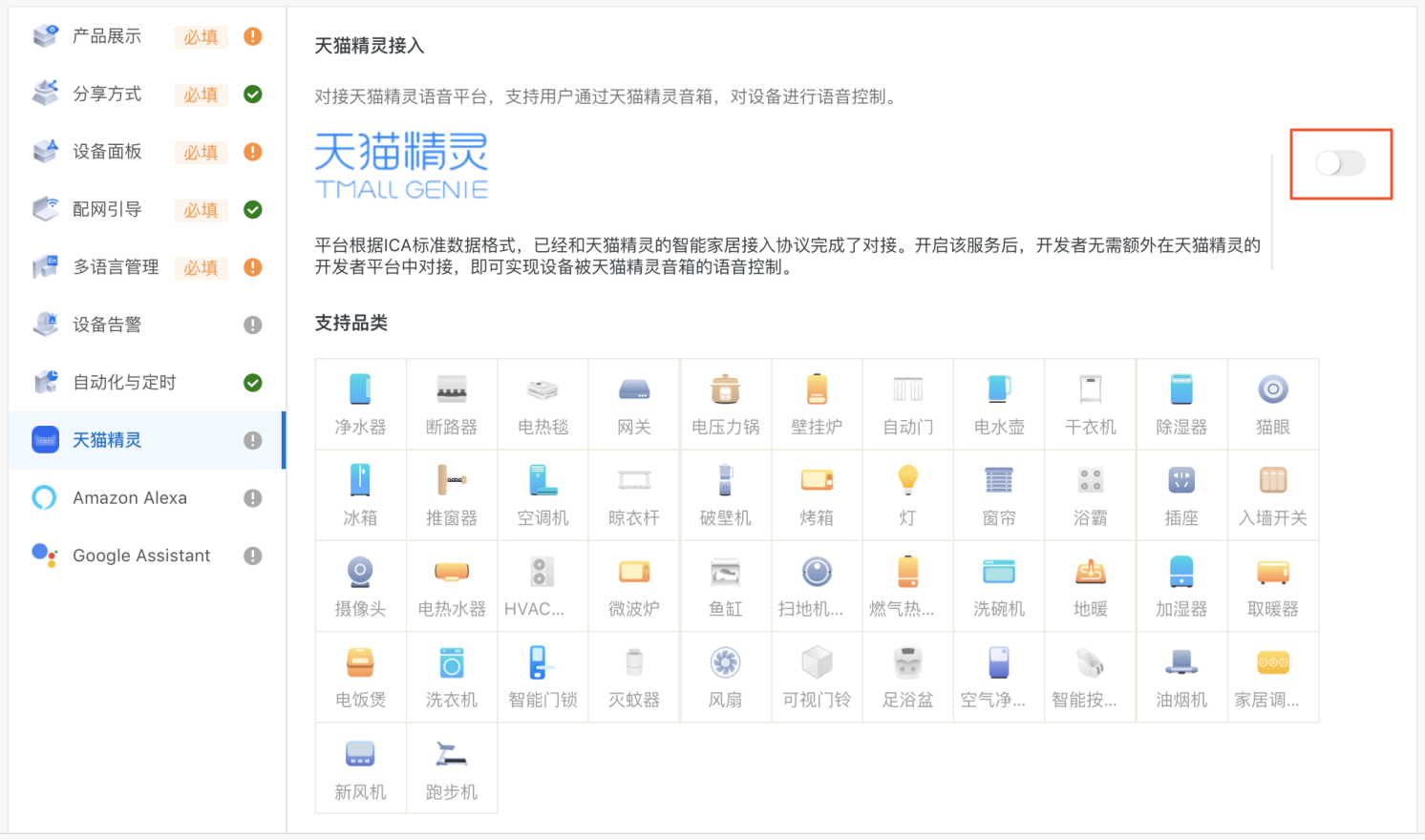Screen dimensions: 1425x840
Task: Choose the 地暖 floor heating icon
Action: (1091, 572)
